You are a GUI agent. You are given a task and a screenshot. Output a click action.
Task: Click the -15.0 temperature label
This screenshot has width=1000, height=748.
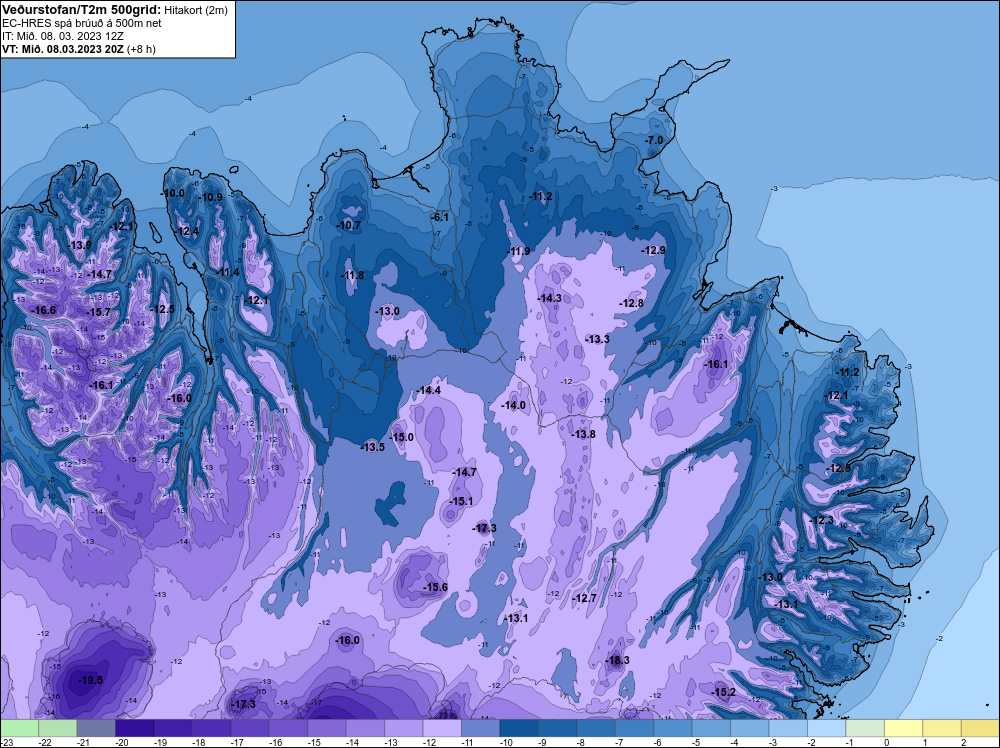tap(402, 437)
